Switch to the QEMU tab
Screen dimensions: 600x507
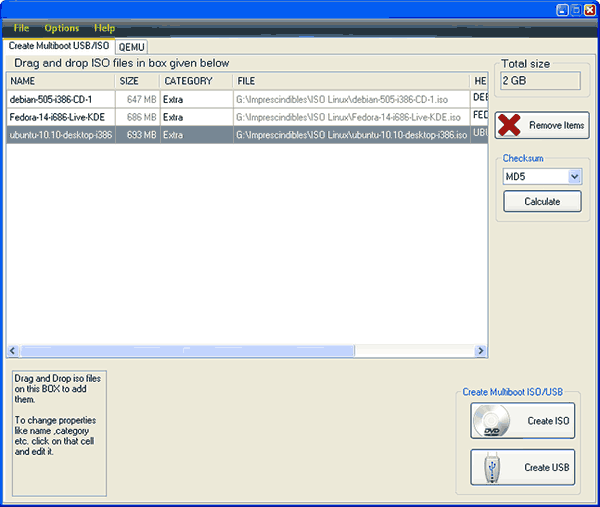coord(131,46)
